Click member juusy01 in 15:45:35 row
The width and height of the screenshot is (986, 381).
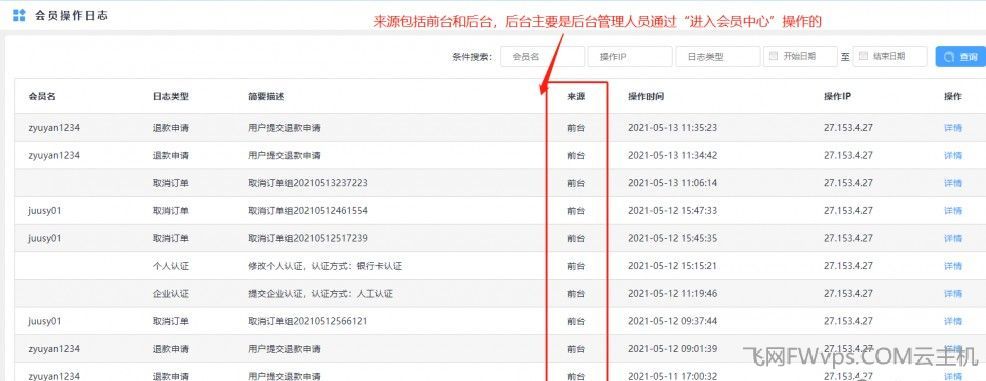tap(45, 238)
